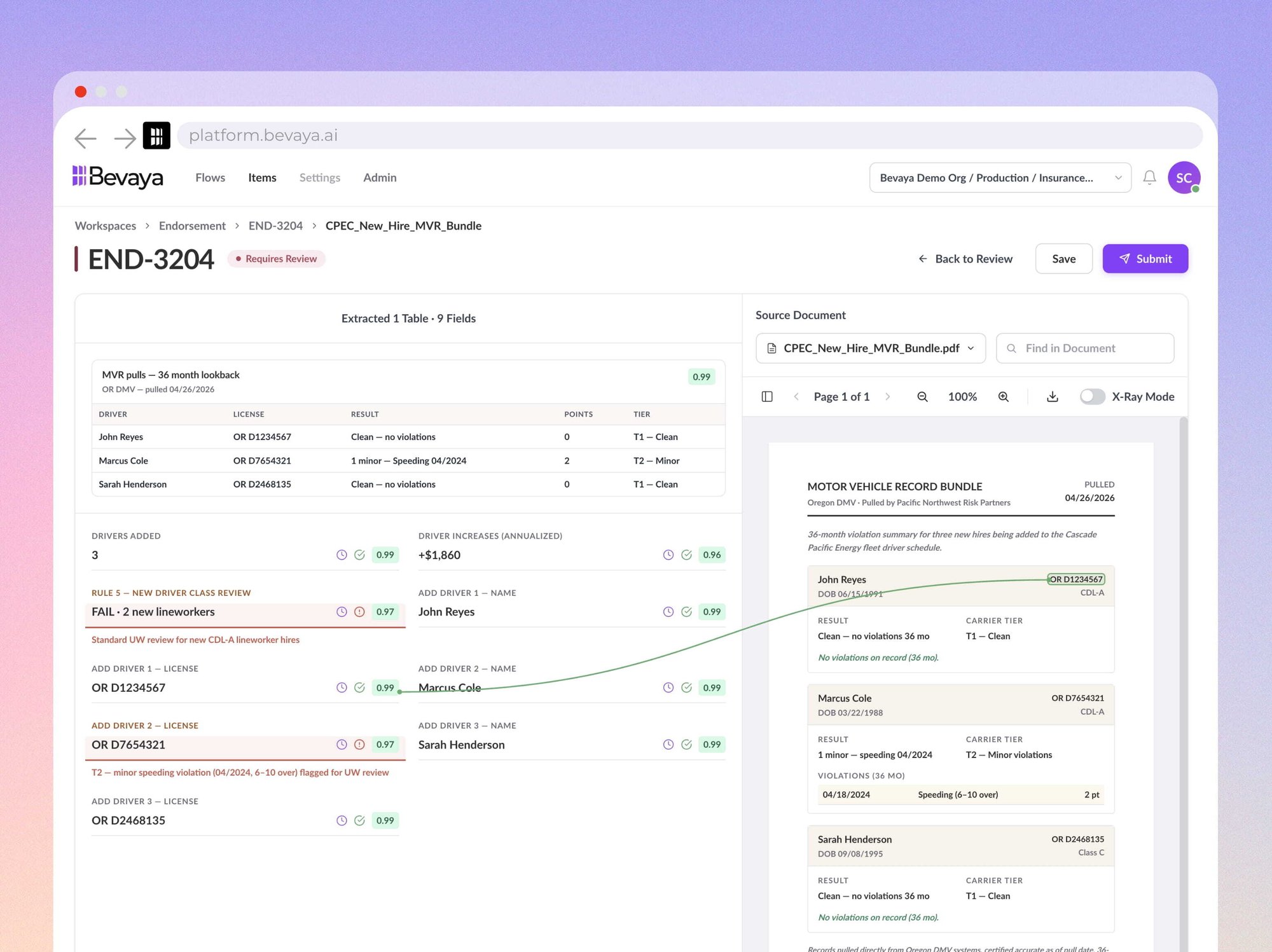View history for Add Driver 3 License

pyautogui.click(x=342, y=820)
